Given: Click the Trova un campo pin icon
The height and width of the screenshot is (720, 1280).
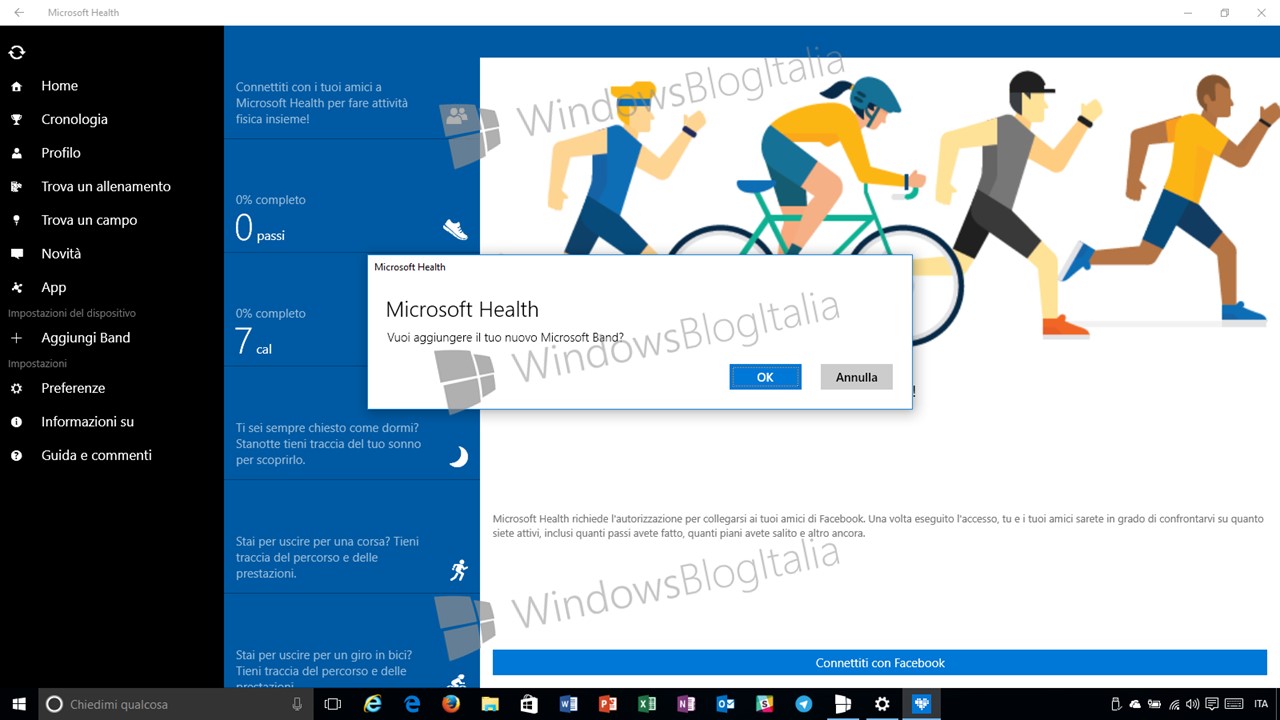Looking at the screenshot, I should tap(16, 220).
